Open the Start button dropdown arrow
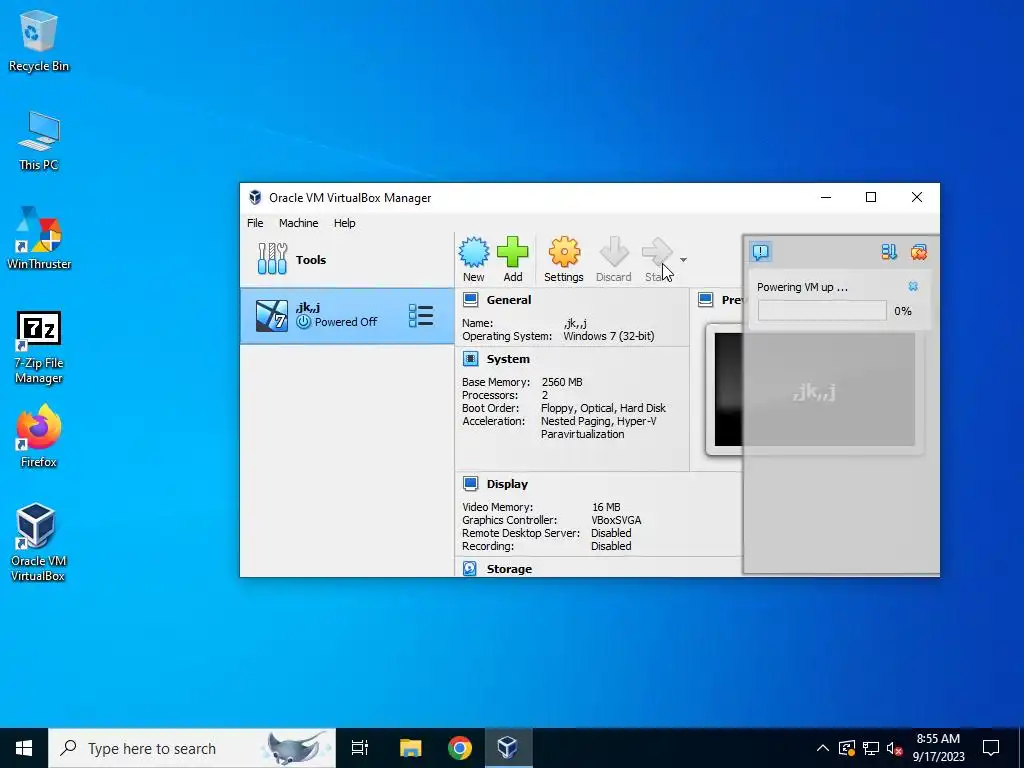The width and height of the screenshot is (1024, 768). point(683,260)
